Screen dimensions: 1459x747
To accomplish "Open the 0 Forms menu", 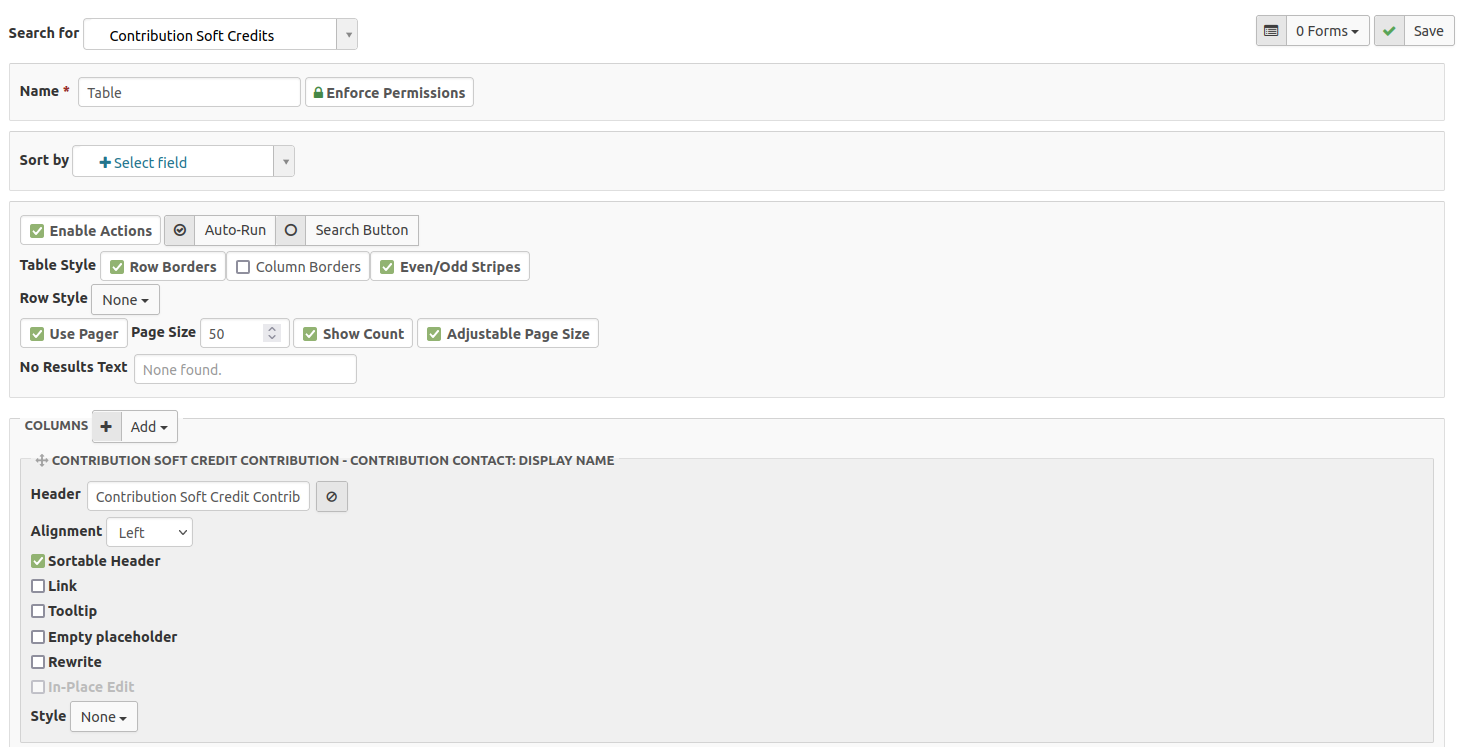I will click(1326, 31).
